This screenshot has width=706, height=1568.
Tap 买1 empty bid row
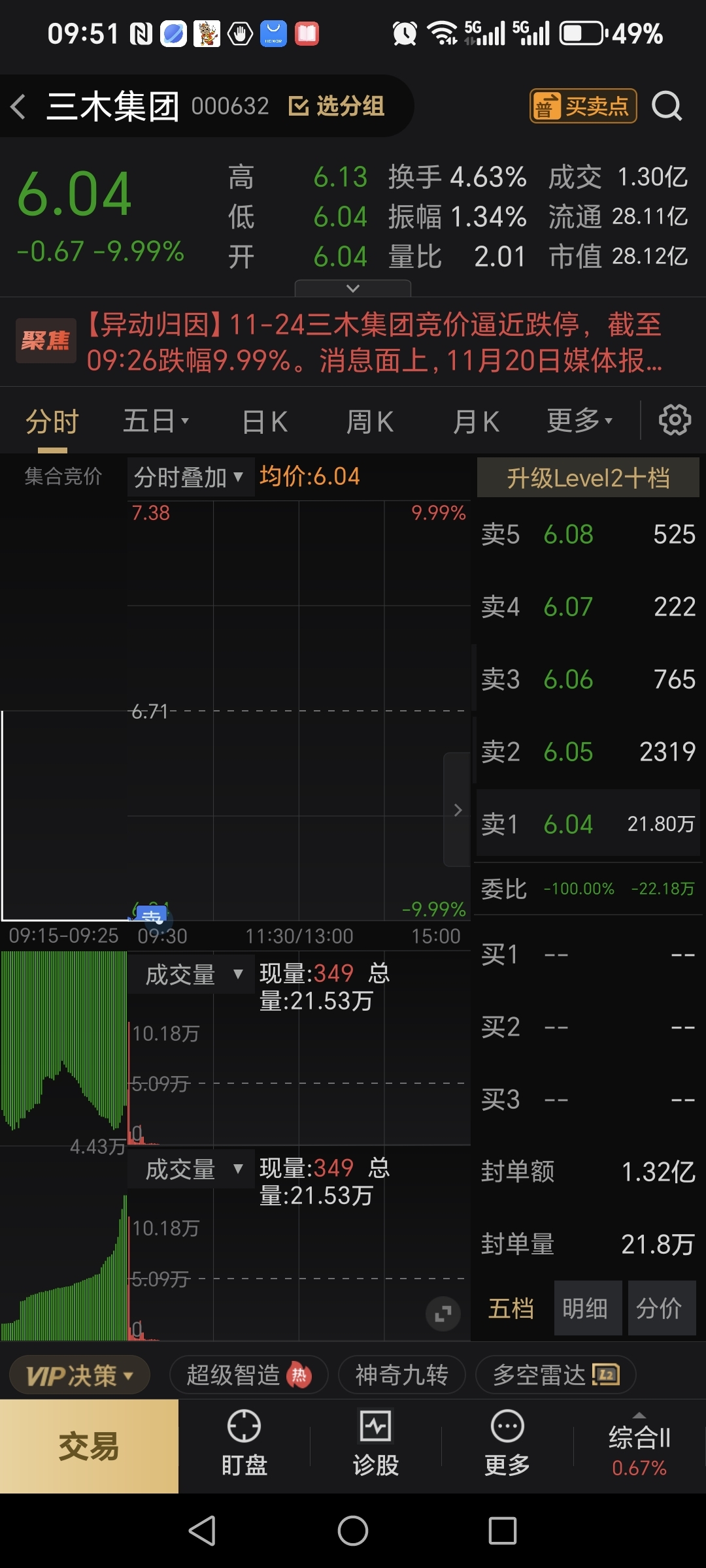point(588,955)
